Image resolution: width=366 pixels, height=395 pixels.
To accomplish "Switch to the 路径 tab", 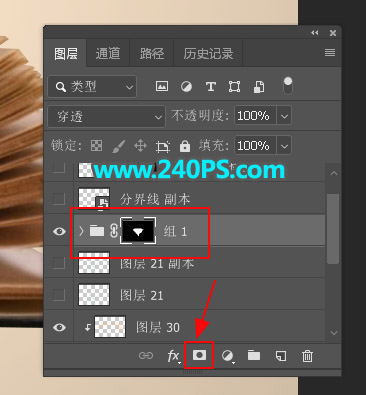I will pyautogui.click(x=152, y=54).
